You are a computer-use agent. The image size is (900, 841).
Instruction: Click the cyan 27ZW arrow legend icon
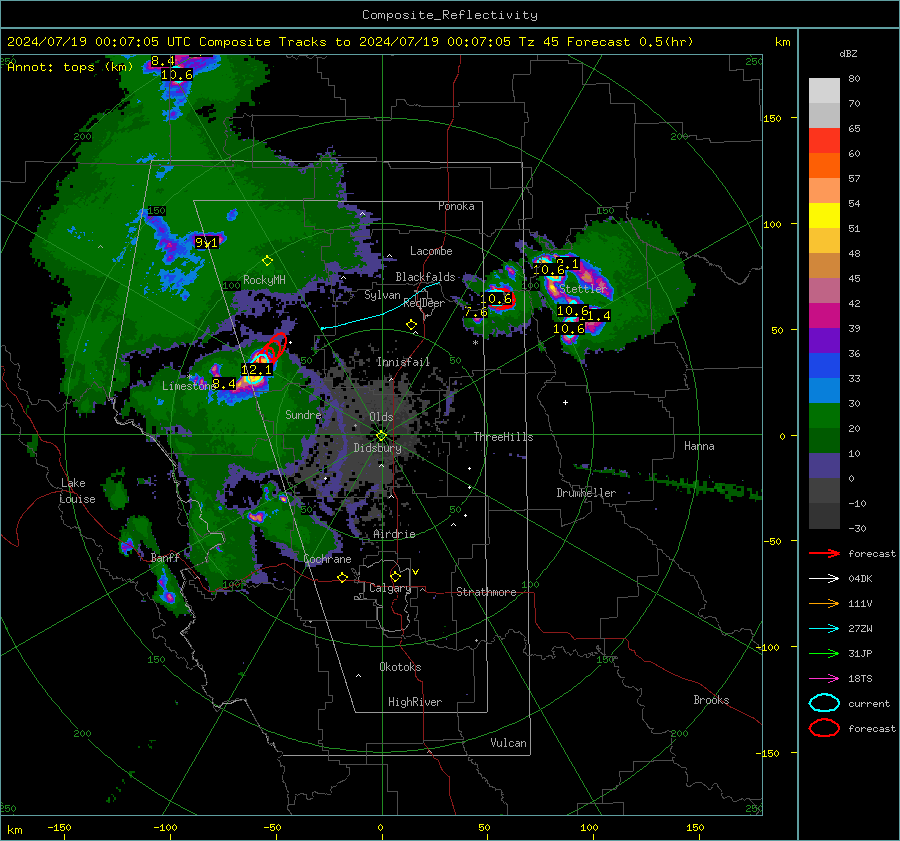click(824, 629)
